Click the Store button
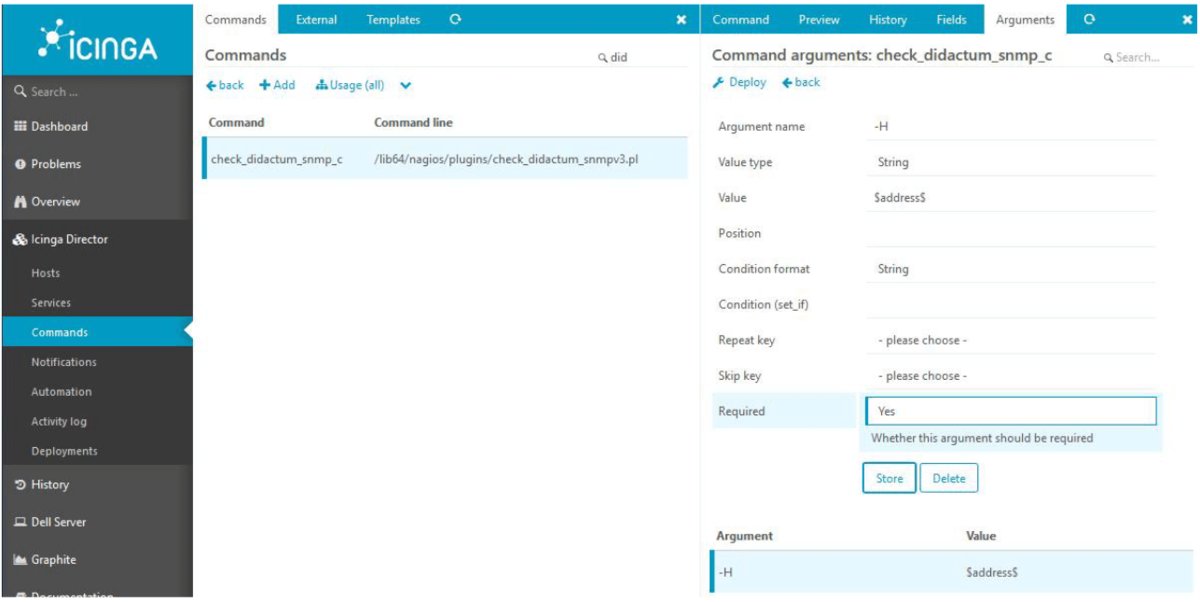The height and width of the screenshot is (602, 1200). click(889, 479)
